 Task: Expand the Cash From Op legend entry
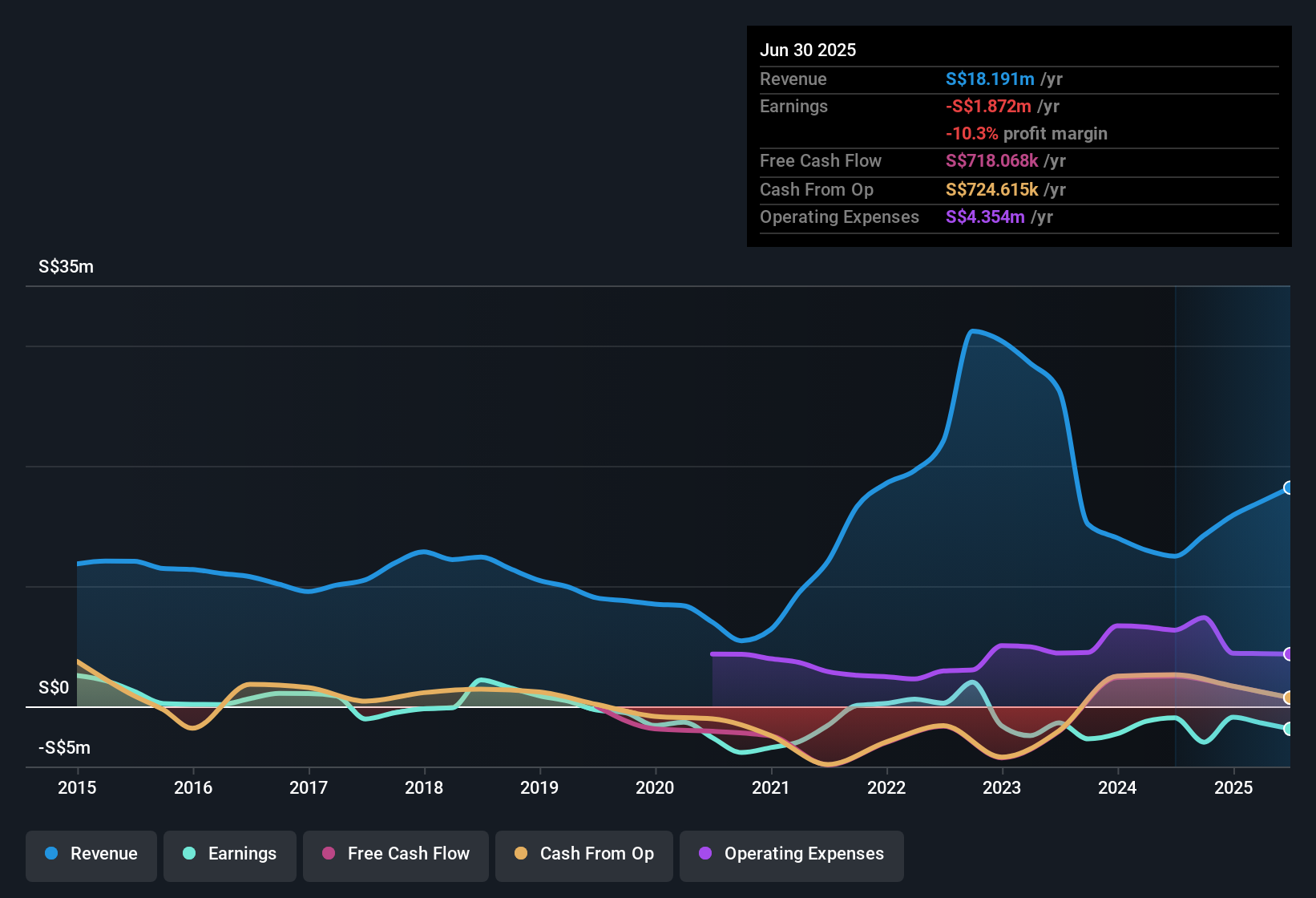[x=583, y=854]
